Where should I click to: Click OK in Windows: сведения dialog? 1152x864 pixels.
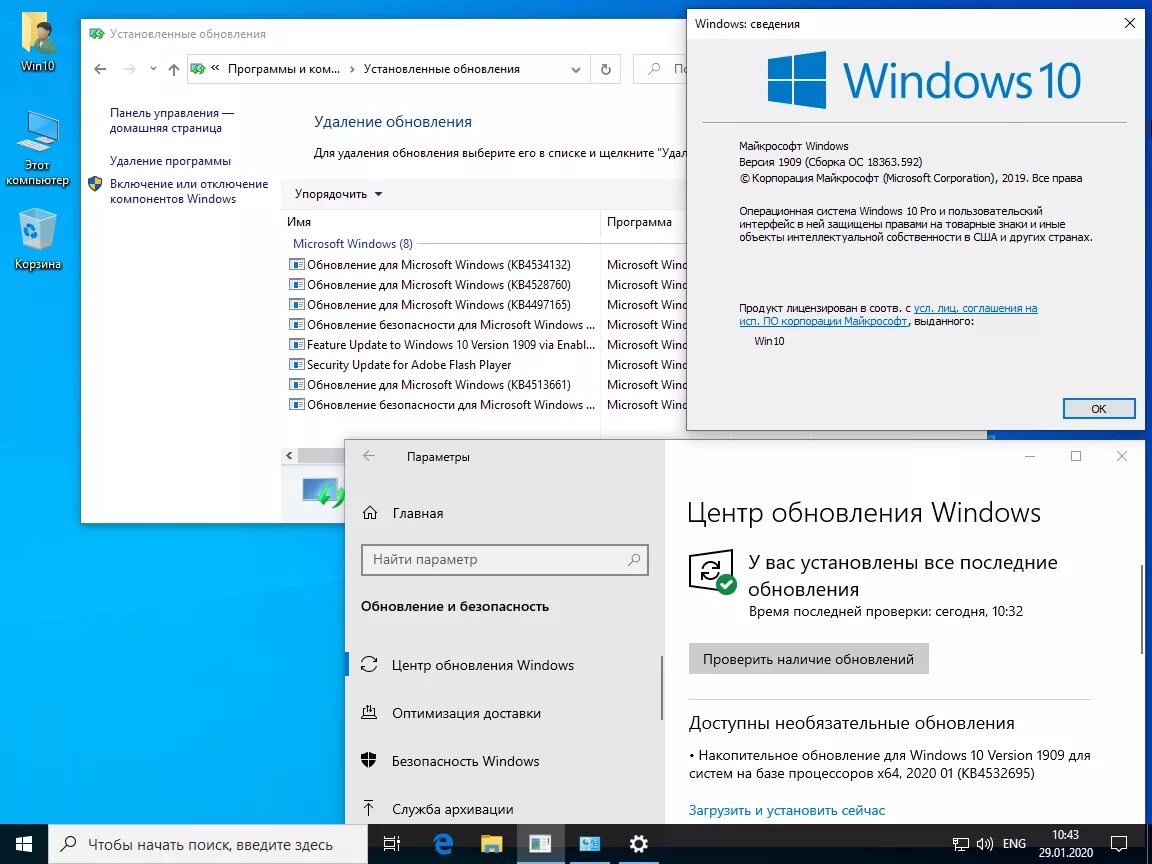[x=1098, y=408]
